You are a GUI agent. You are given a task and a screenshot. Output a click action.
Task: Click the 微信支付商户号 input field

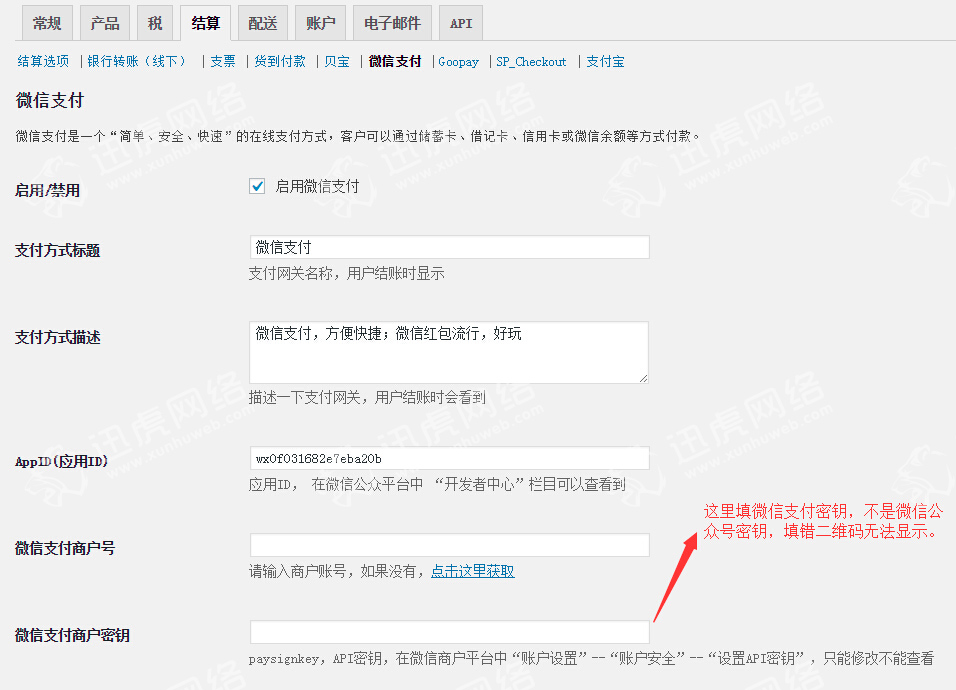point(449,545)
